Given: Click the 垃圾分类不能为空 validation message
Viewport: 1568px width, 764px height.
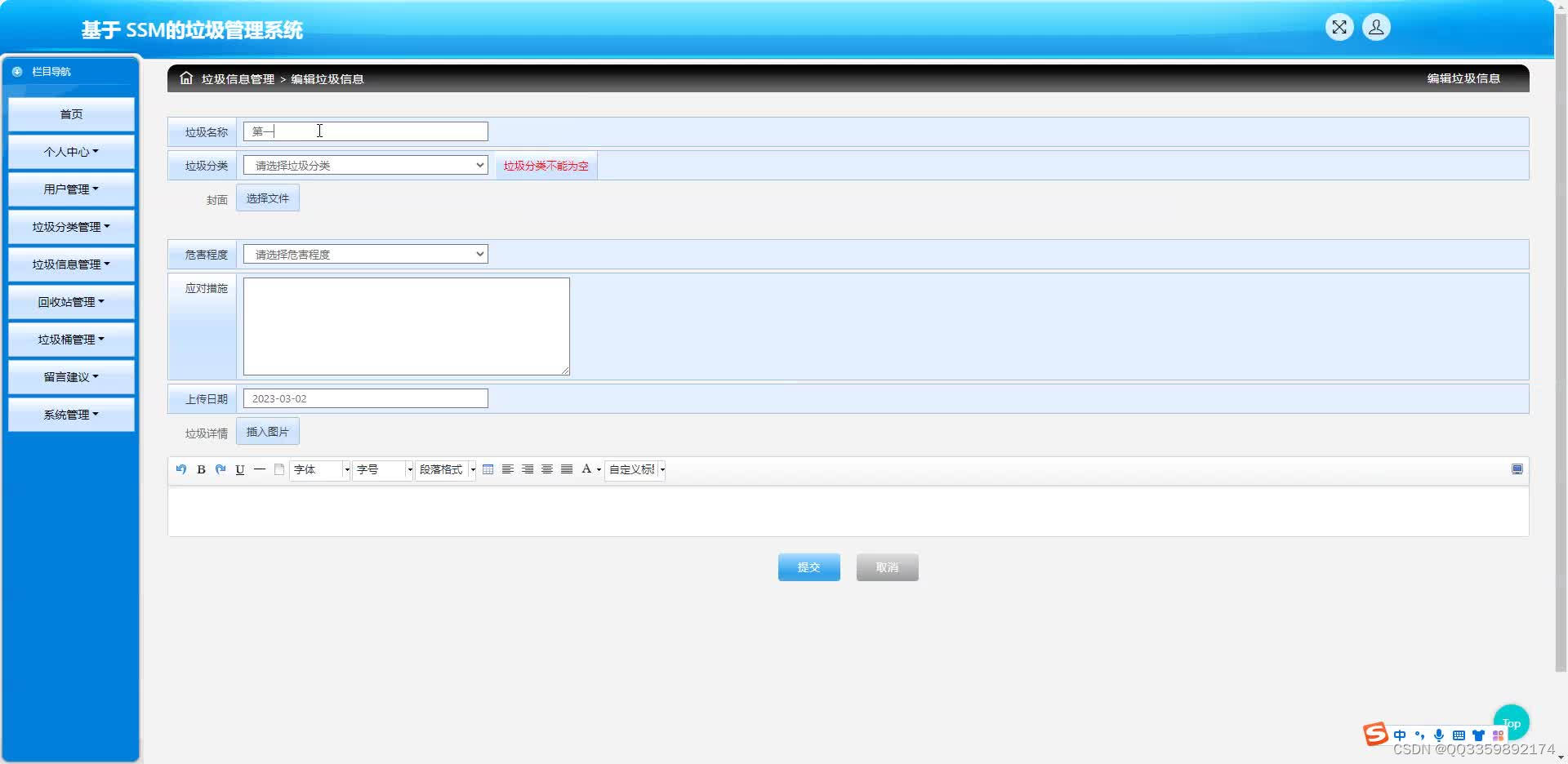Looking at the screenshot, I should pos(546,166).
